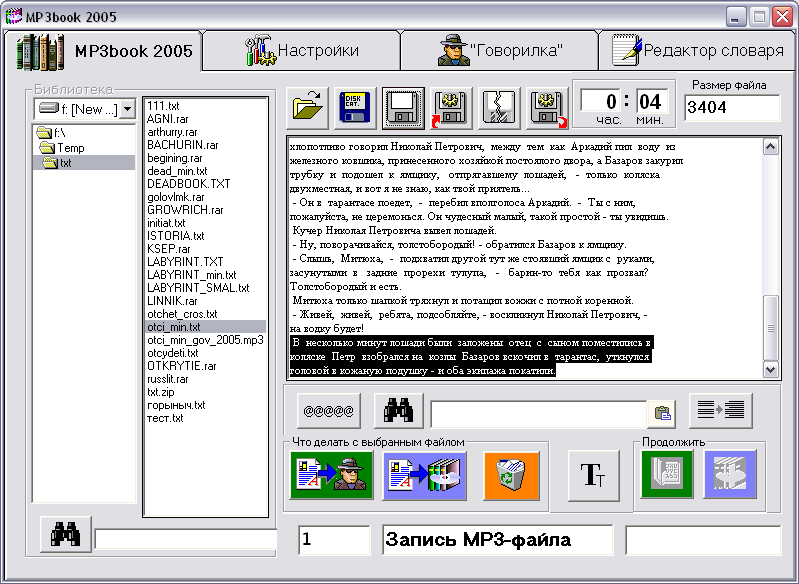The image size is (799, 584).
Task: Click the scroll up arrow of text area
Action: (770, 147)
